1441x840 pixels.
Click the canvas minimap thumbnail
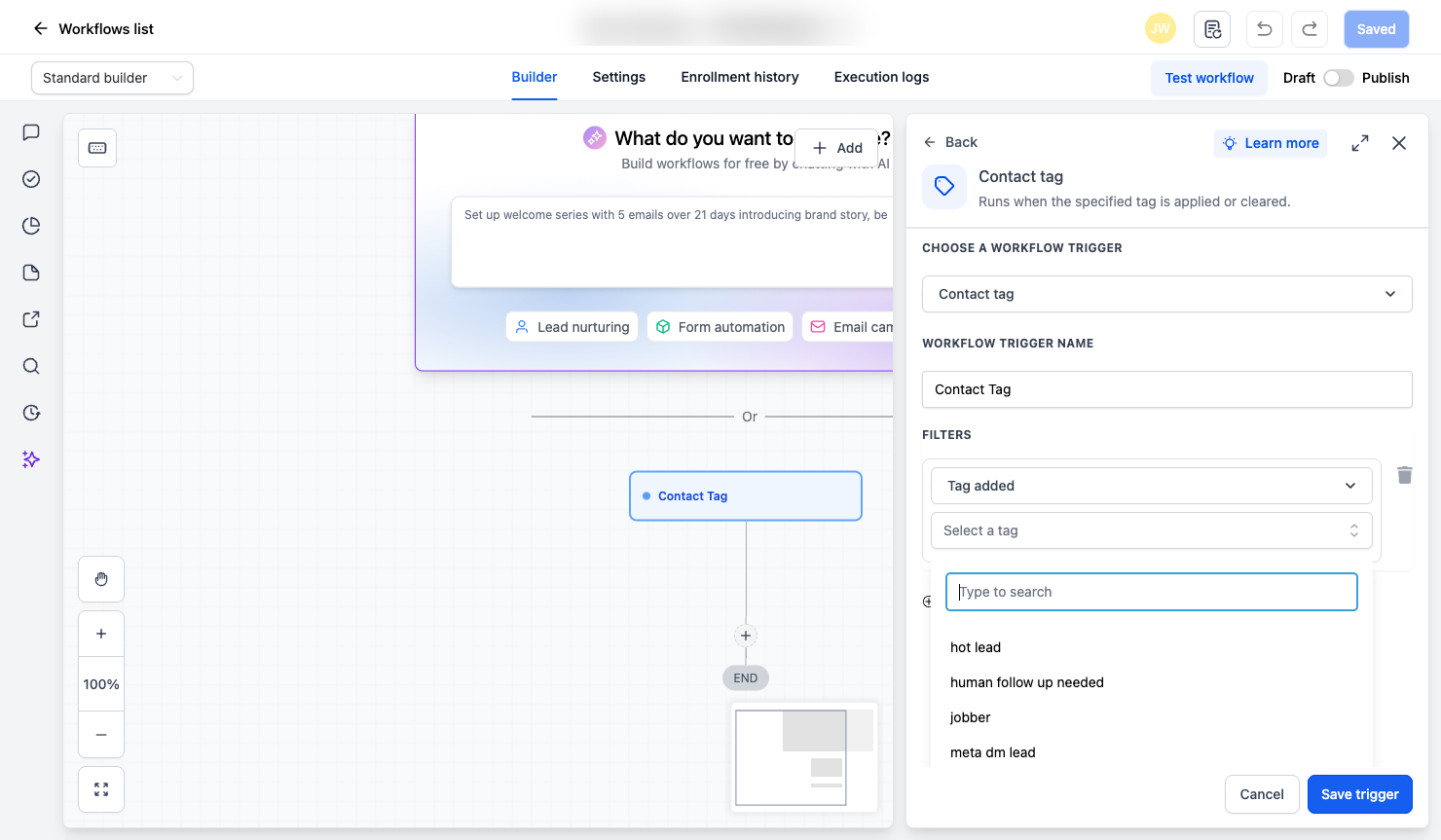804,757
